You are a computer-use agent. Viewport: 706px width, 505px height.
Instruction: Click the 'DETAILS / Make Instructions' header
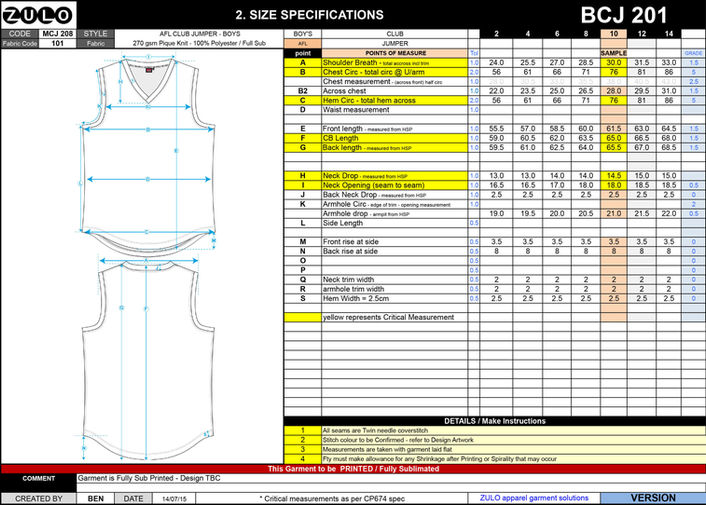494,421
